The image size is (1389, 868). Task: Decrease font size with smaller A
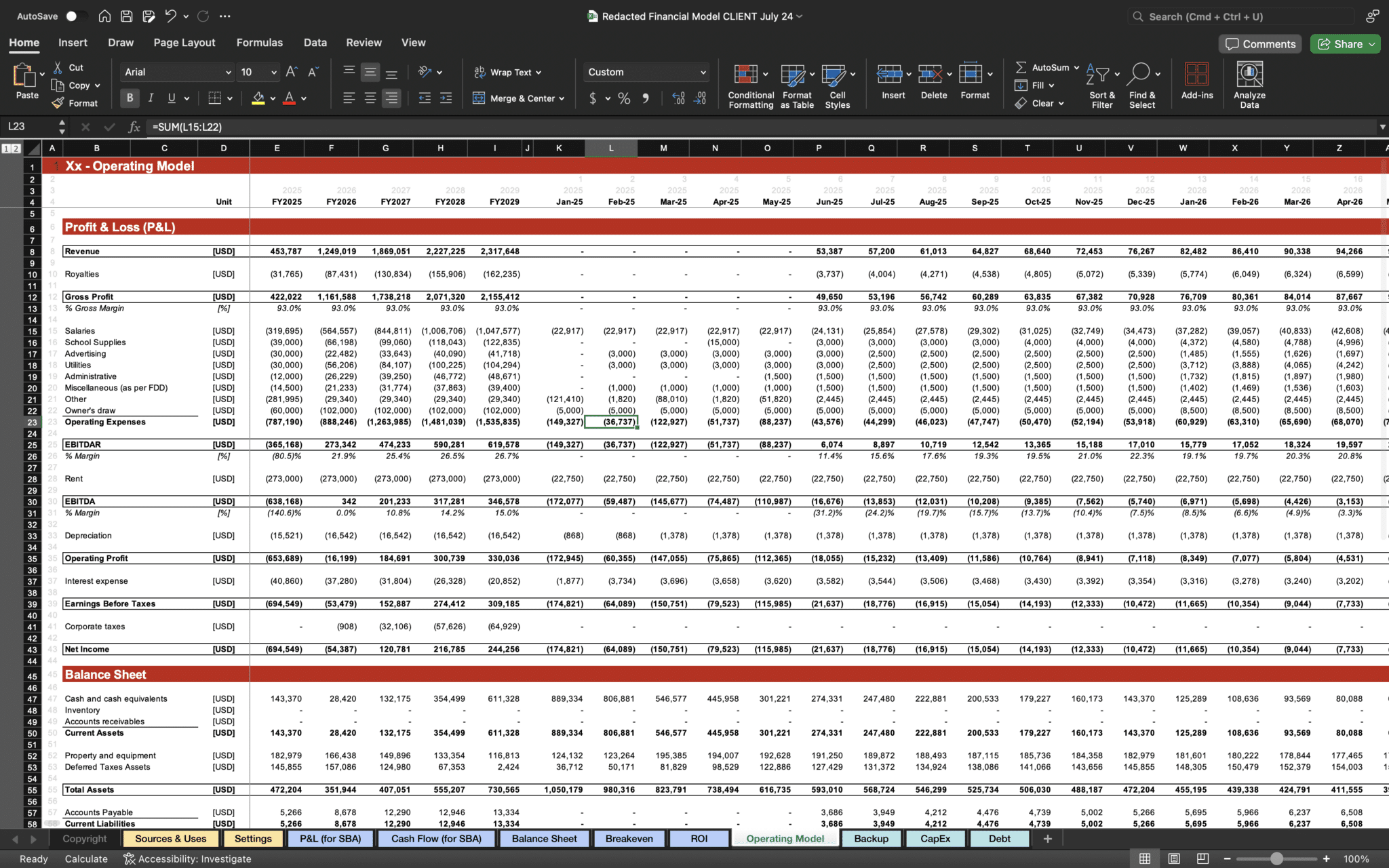313,72
